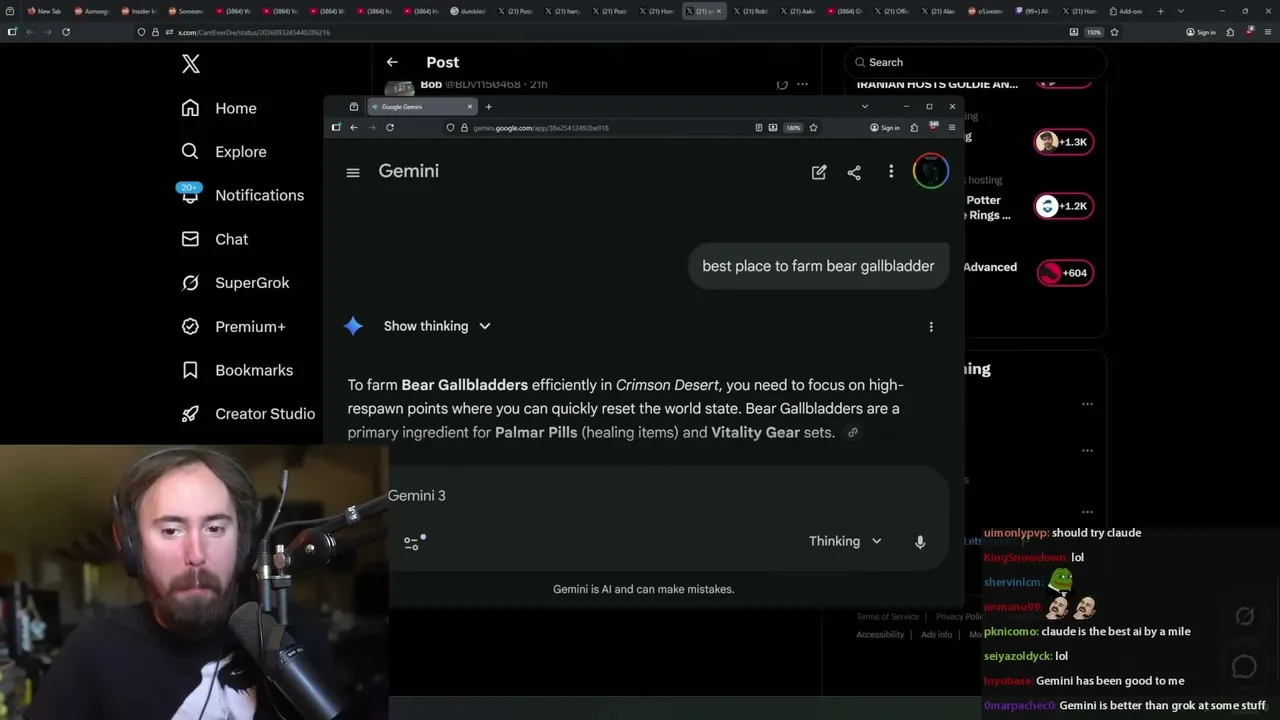Click the 'best place to farm bear gallbladder' prompt bubble
This screenshot has height=720, width=1280.
[x=818, y=267]
